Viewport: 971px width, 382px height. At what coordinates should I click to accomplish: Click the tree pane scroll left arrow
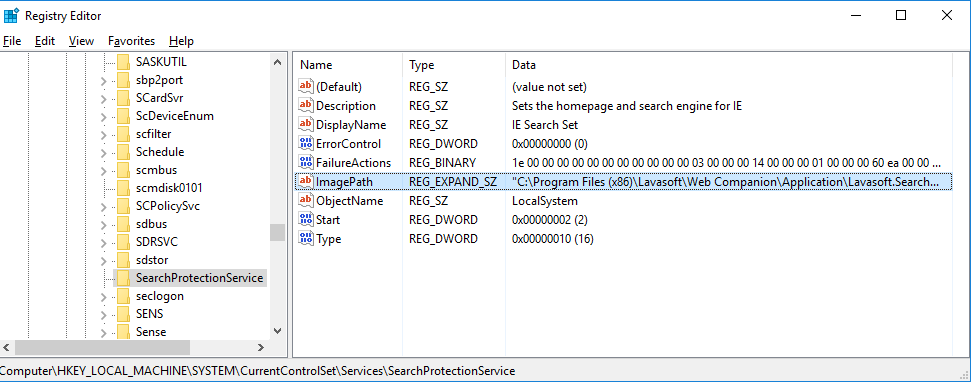(7, 347)
